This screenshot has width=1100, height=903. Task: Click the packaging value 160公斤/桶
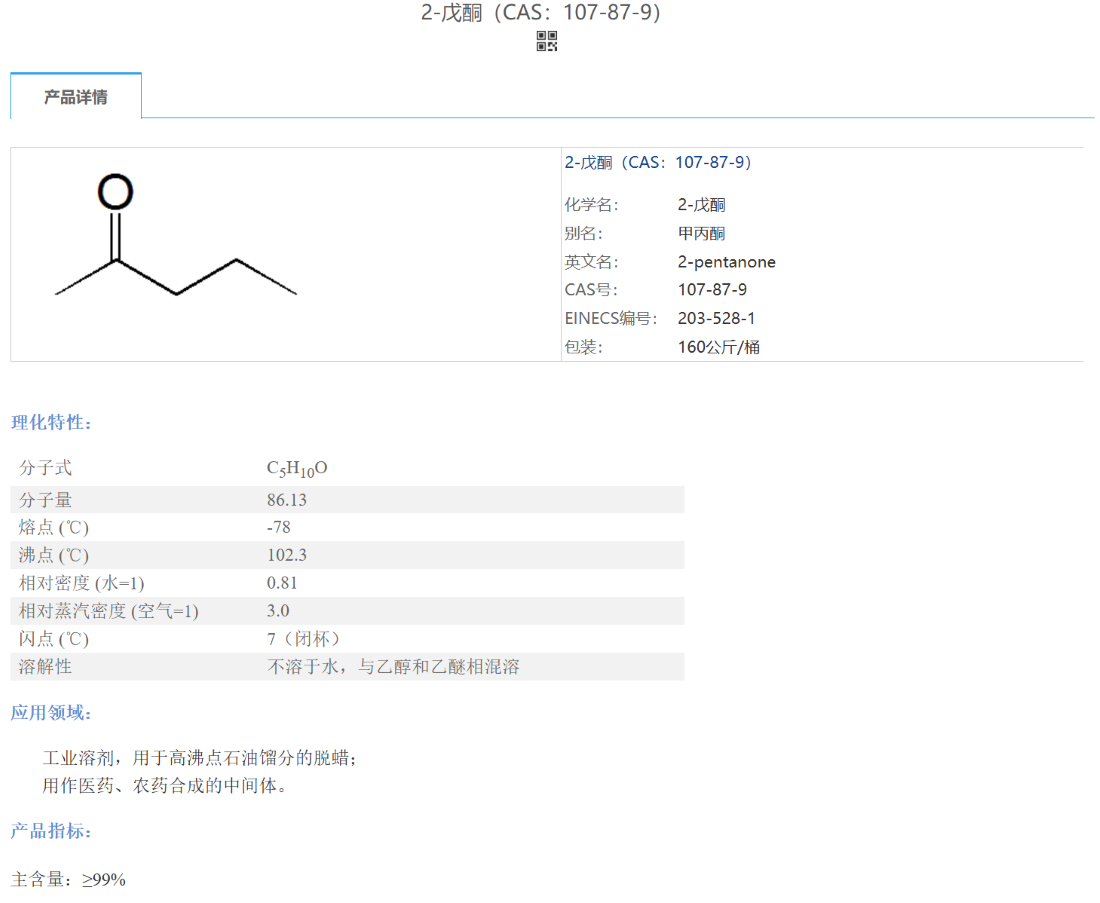tap(718, 347)
